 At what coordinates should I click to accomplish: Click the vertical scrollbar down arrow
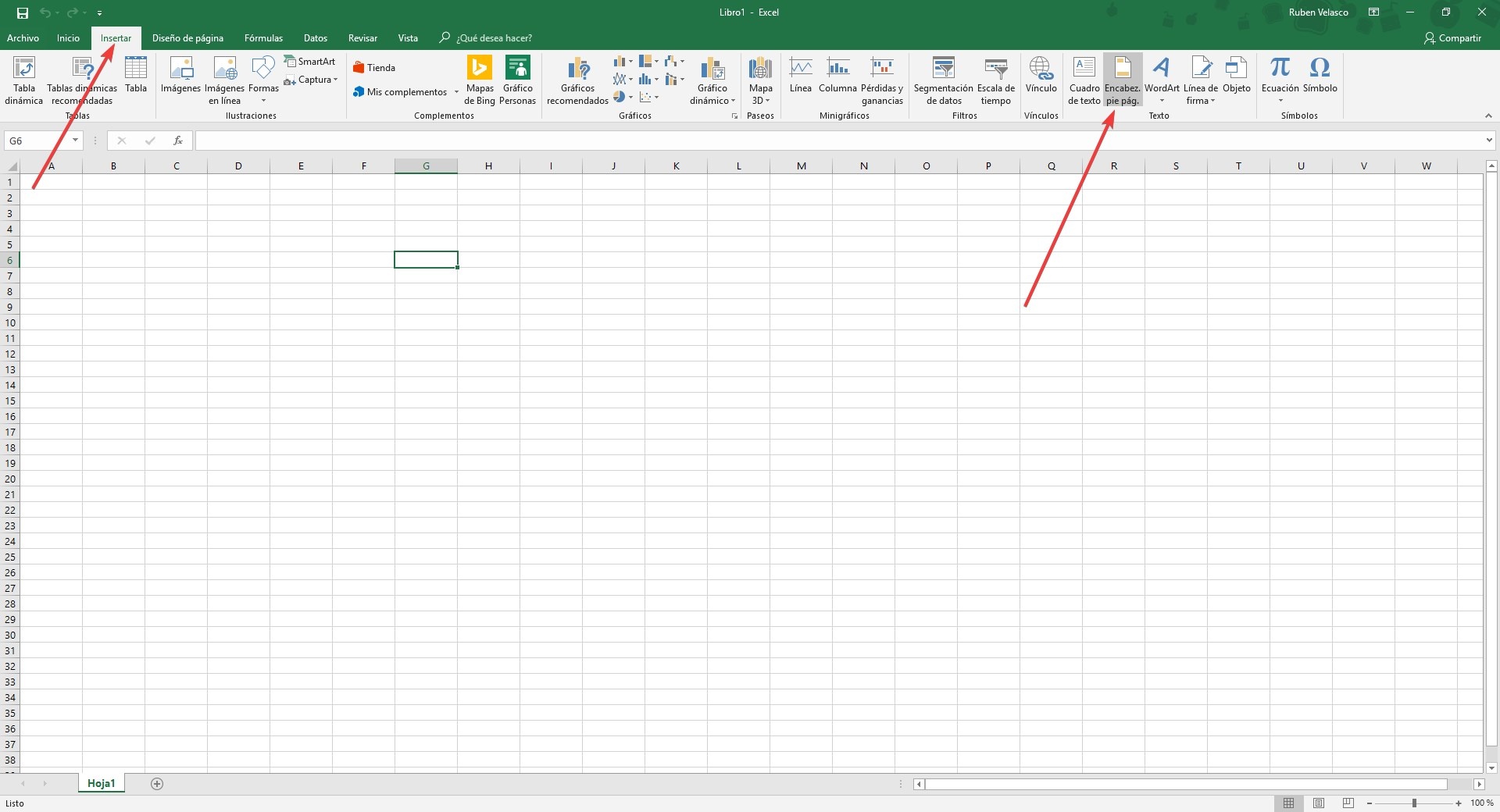1491,768
